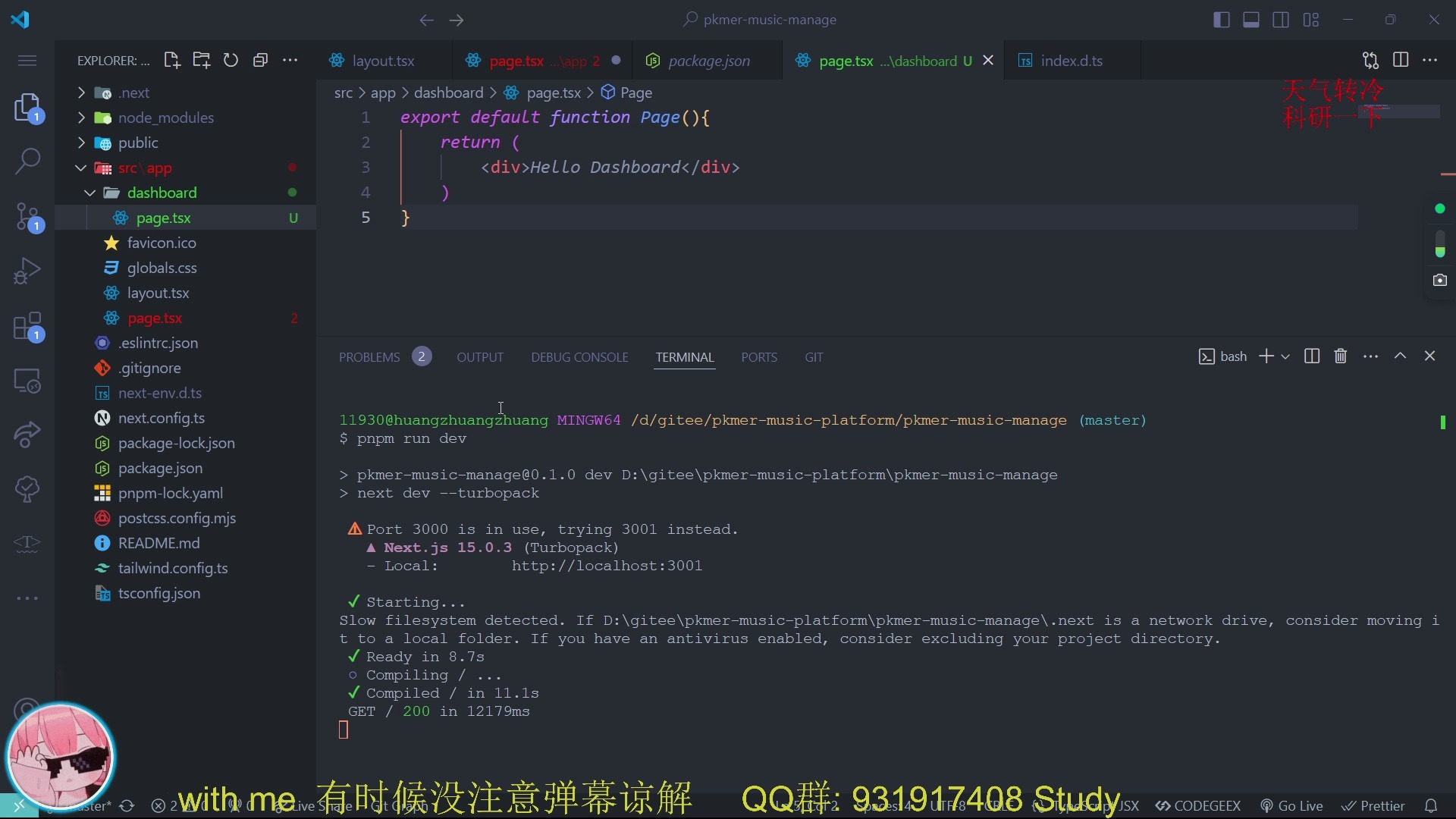
Task: Kill terminal with trash icon
Action: (x=1341, y=356)
